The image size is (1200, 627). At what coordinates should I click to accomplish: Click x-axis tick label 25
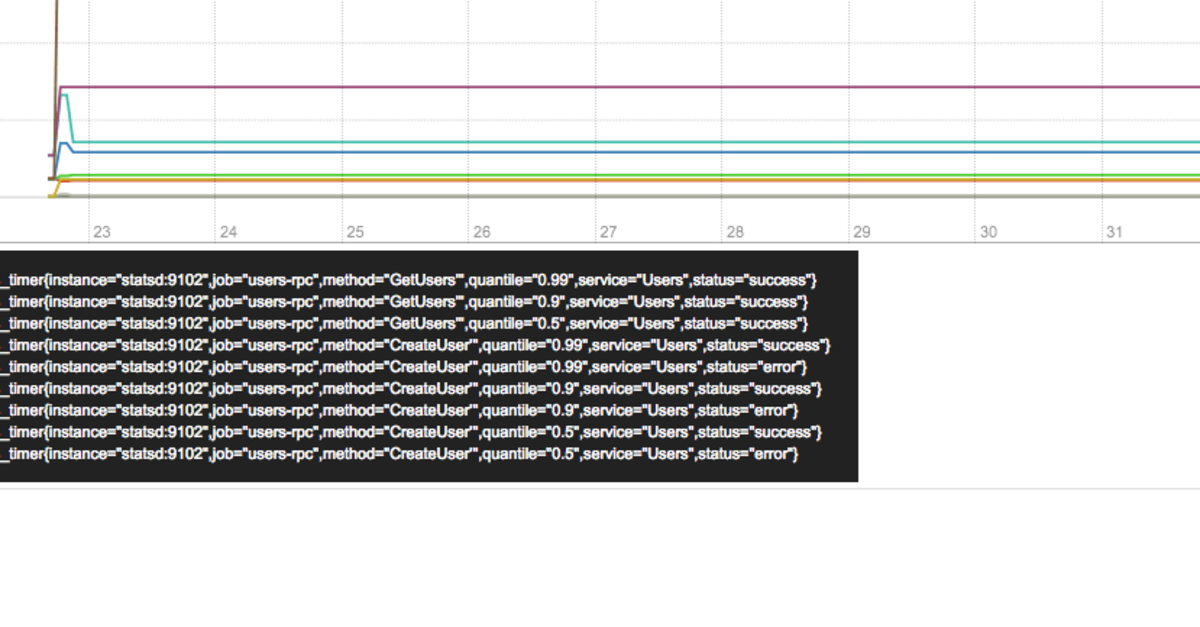(355, 232)
